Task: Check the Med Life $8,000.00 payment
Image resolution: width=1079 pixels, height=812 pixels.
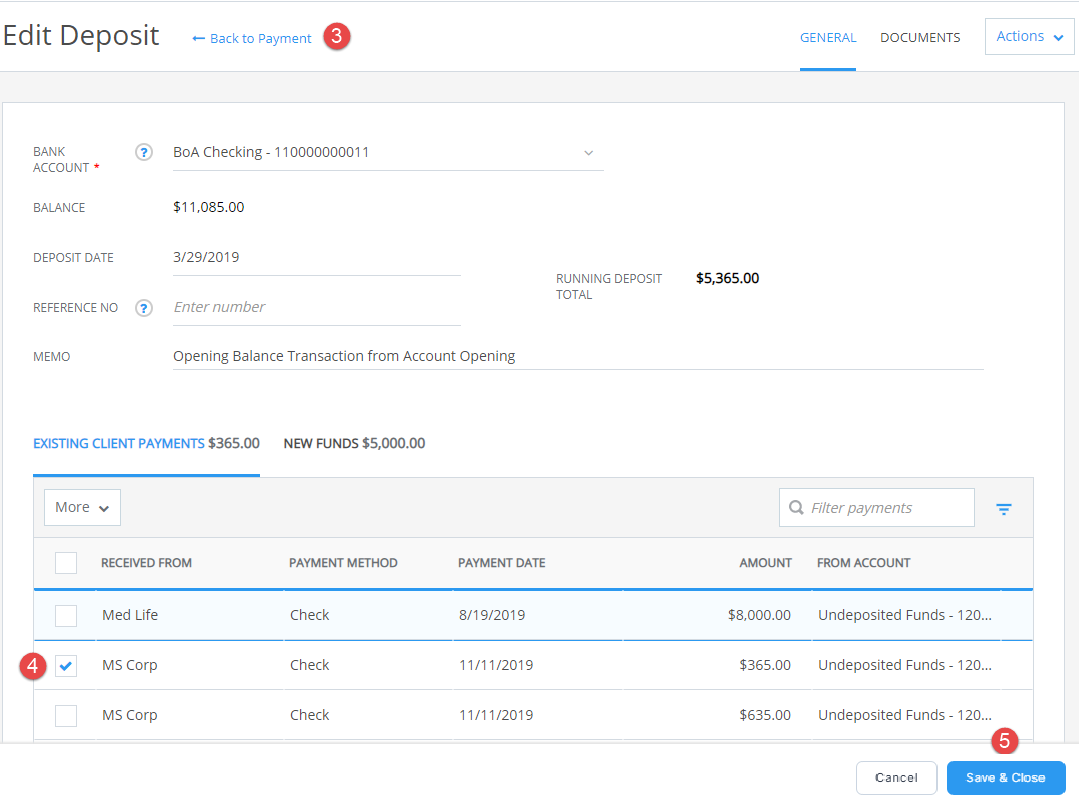Action: tap(66, 615)
